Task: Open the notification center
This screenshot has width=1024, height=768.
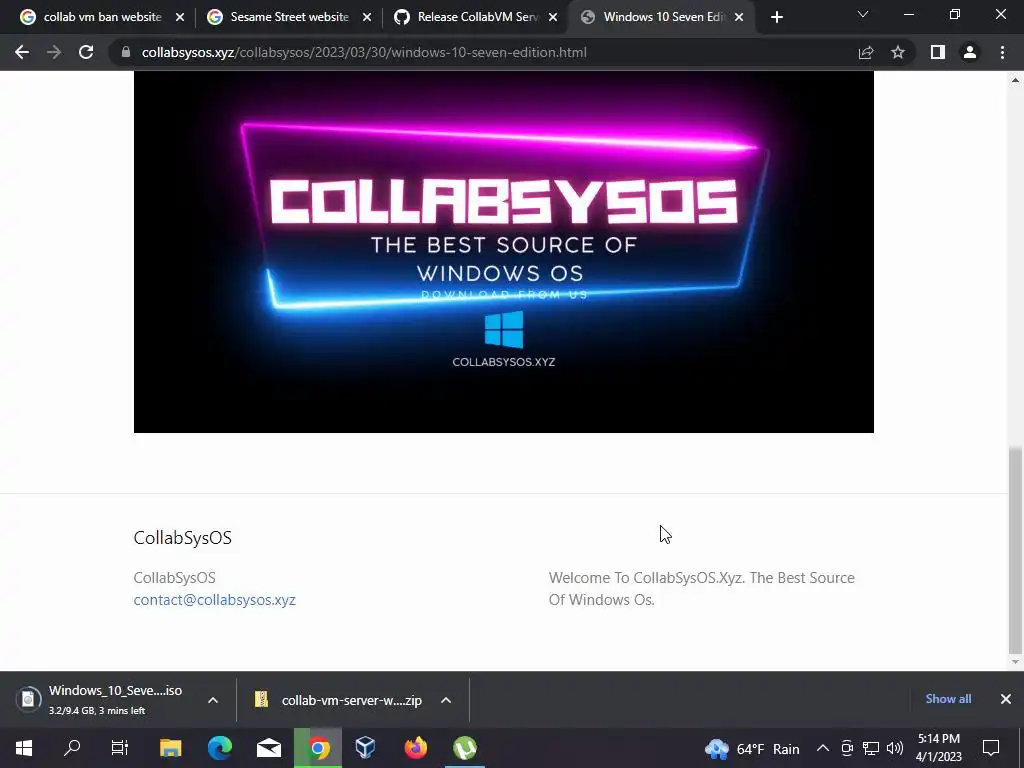Action: click(991, 748)
